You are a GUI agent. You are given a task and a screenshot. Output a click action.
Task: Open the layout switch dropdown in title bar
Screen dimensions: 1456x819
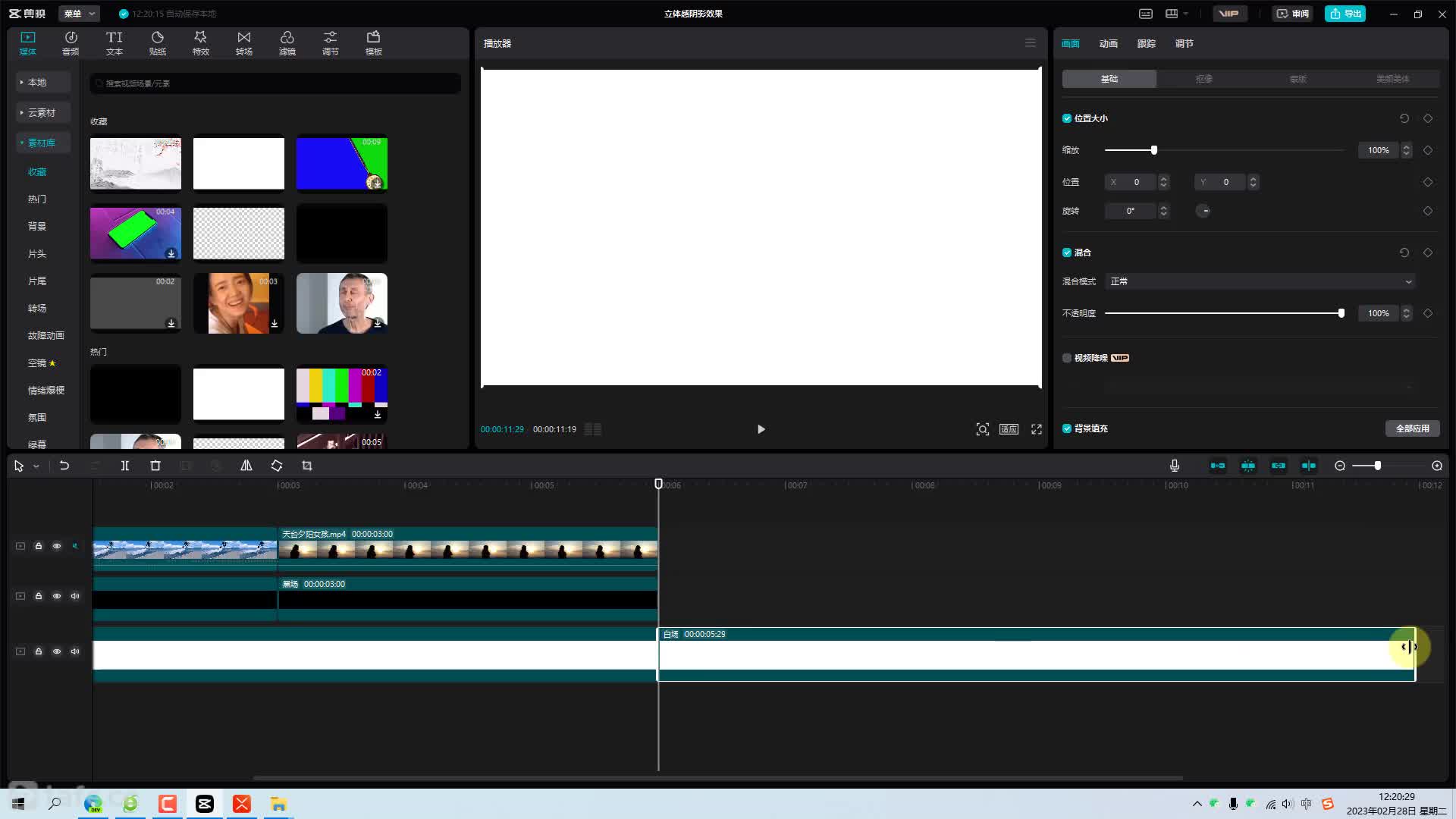pyautogui.click(x=1177, y=14)
